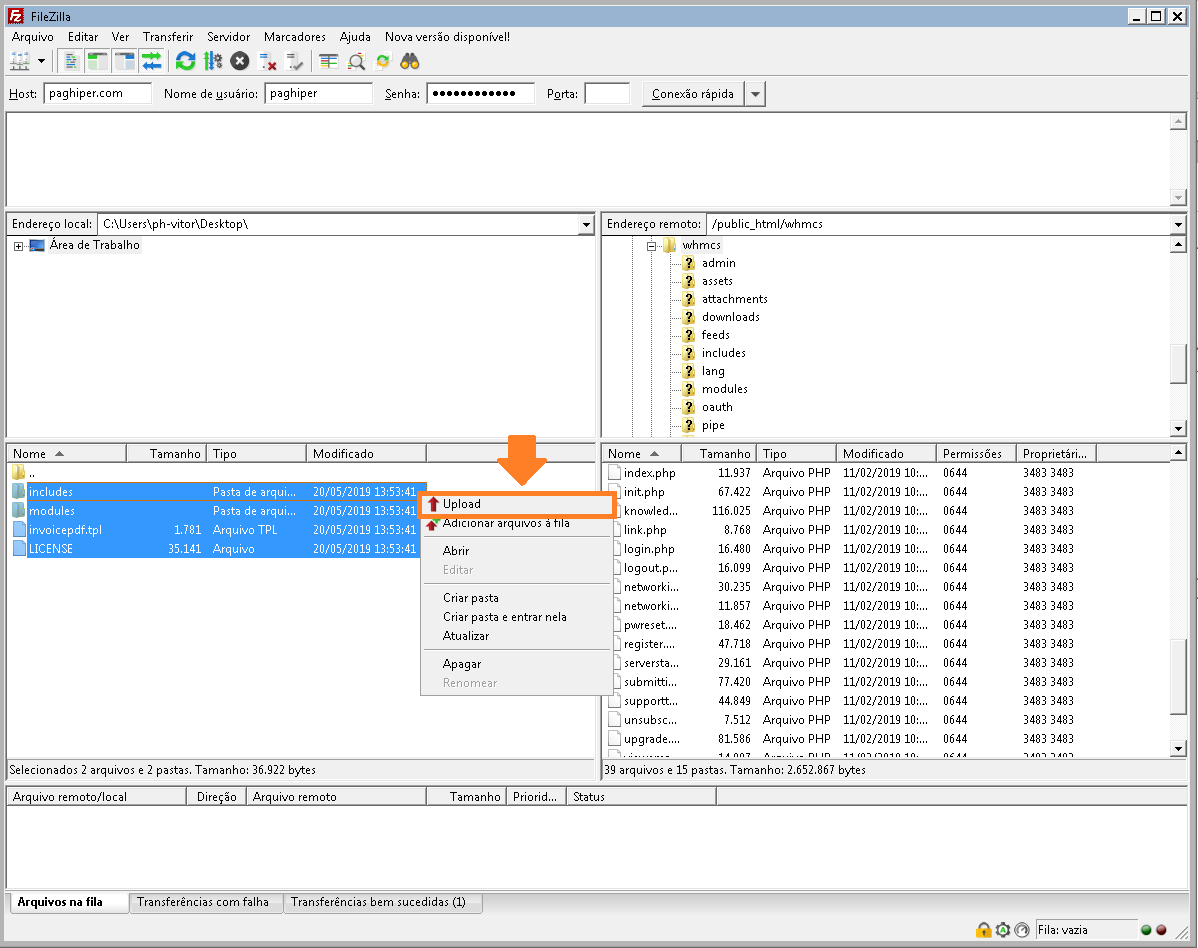
Task: Click the disconnect from server icon
Action: click(x=267, y=61)
